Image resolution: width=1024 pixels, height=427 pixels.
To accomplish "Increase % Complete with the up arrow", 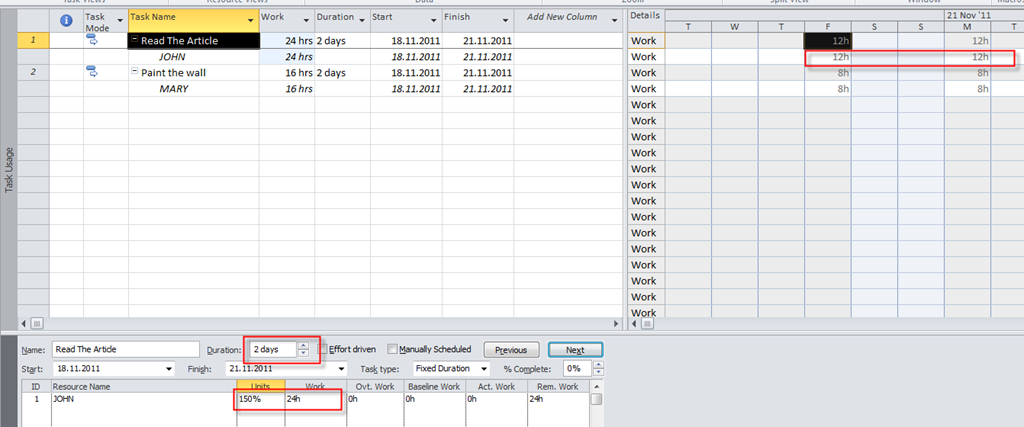I will pyautogui.click(x=599, y=365).
